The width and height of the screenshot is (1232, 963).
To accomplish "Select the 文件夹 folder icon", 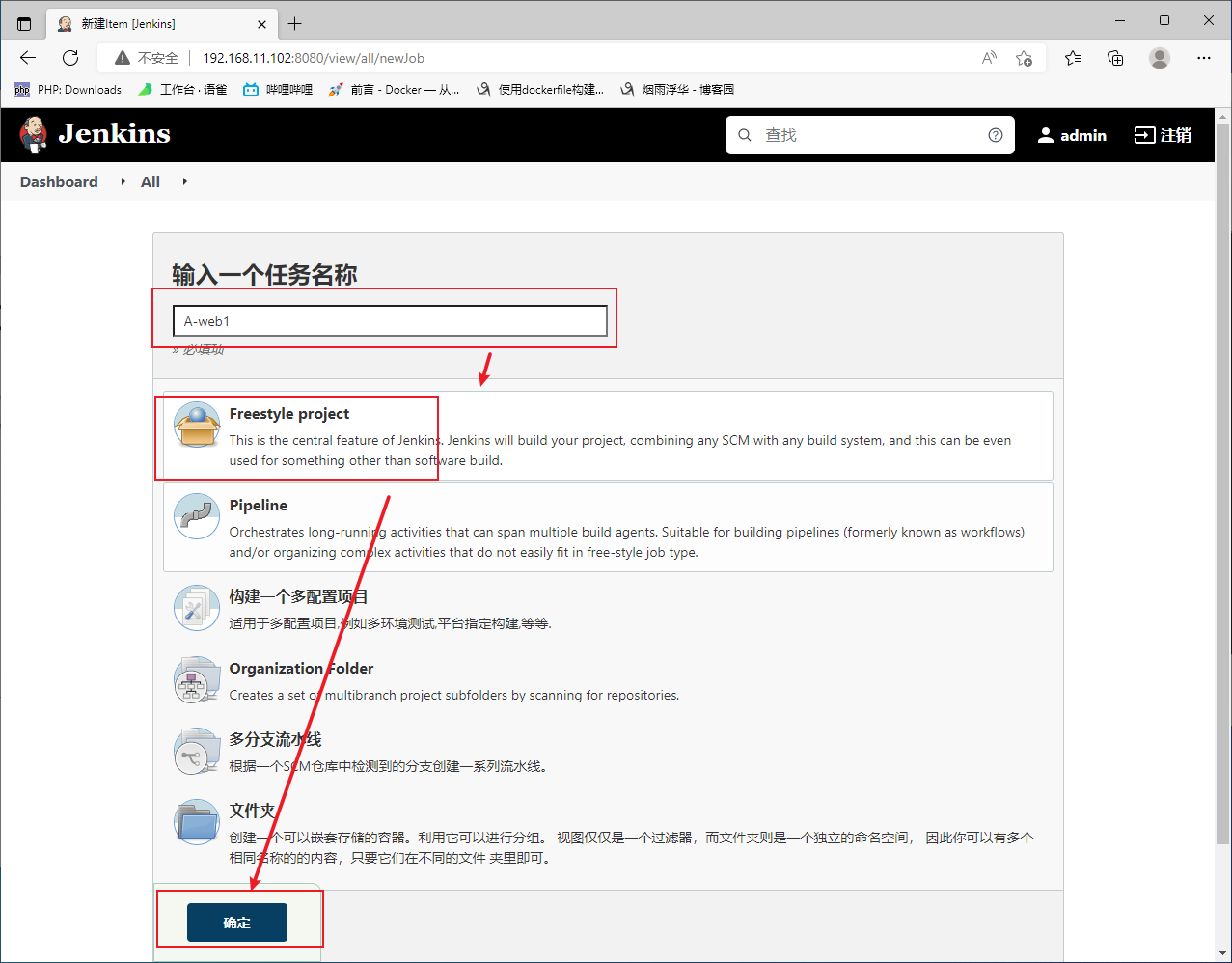I will pyautogui.click(x=197, y=822).
